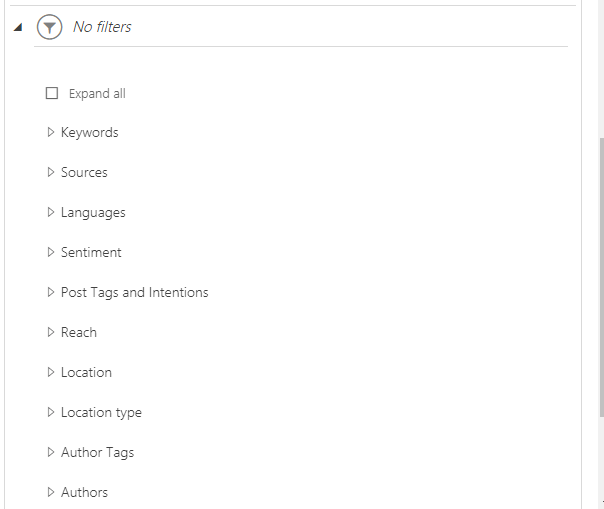Expand the Location type arrow
The height and width of the screenshot is (509, 604).
tap(50, 412)
